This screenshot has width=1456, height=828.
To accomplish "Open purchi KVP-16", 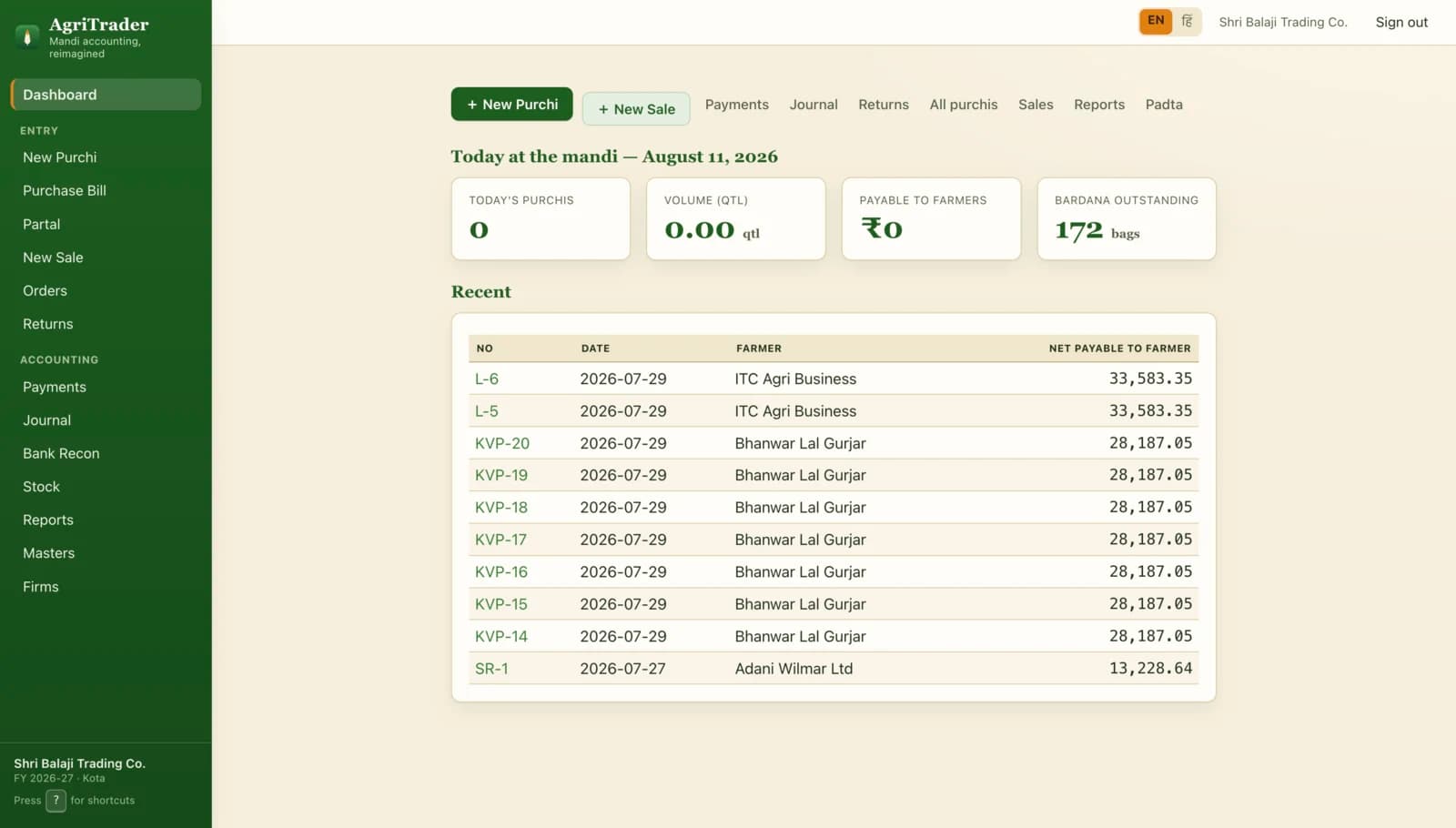I will pyautogui.click(x=501, y=572).
